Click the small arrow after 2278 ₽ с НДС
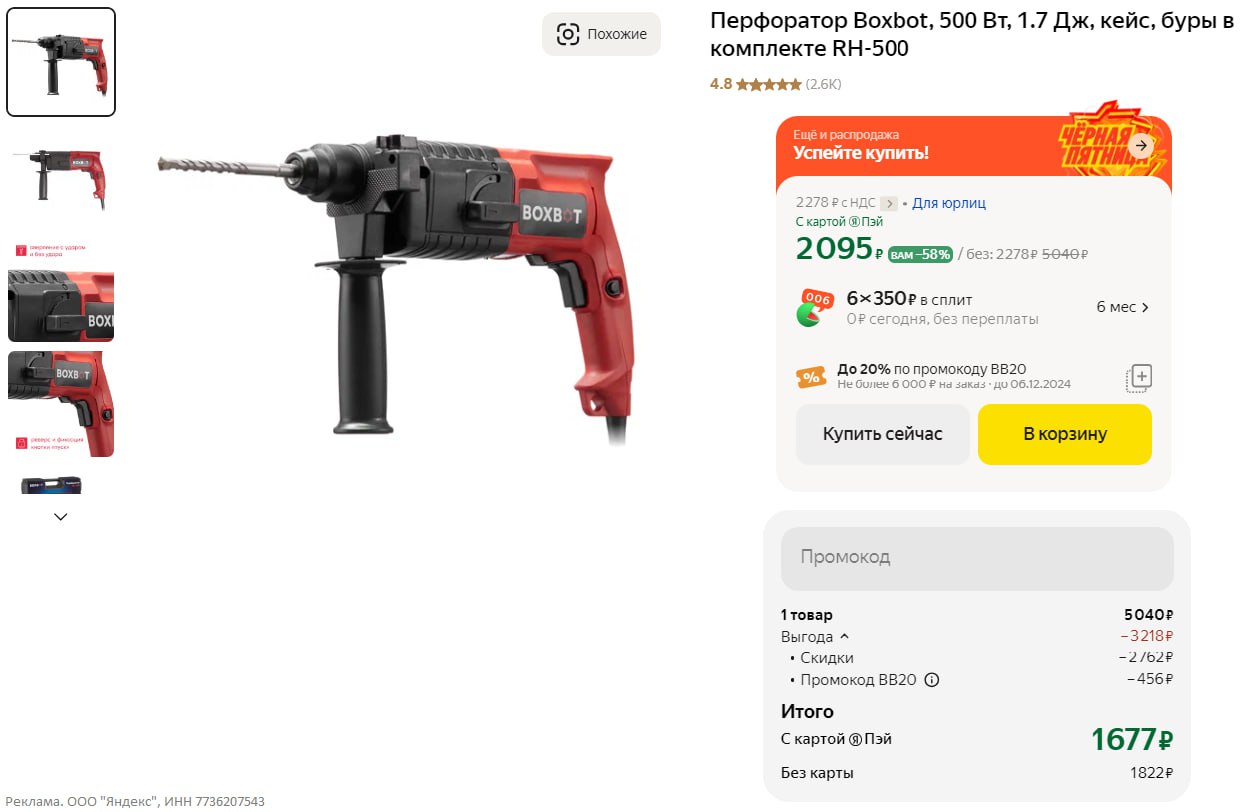 tap(889, 203)
